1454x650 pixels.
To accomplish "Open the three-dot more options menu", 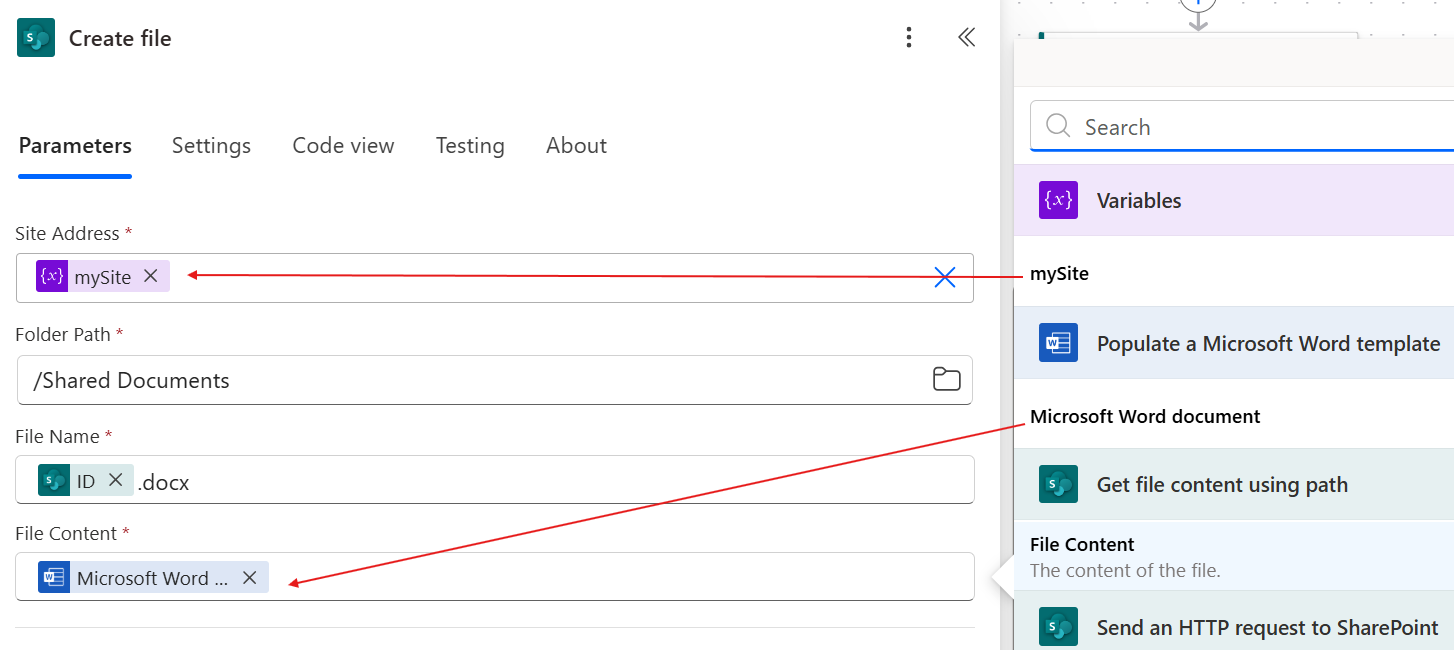I will (908, 38).
